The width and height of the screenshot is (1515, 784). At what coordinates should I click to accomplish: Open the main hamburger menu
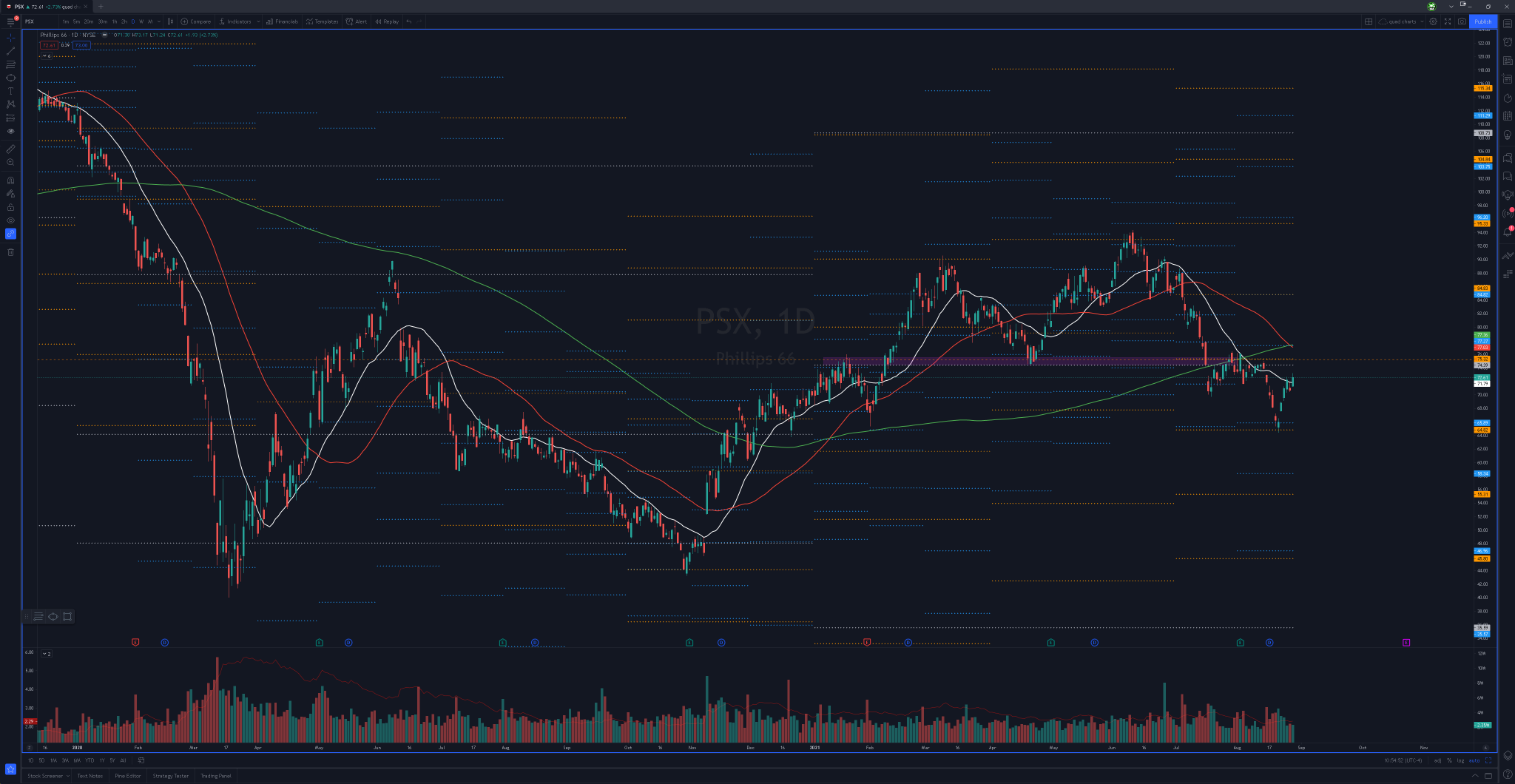point(10,22)
